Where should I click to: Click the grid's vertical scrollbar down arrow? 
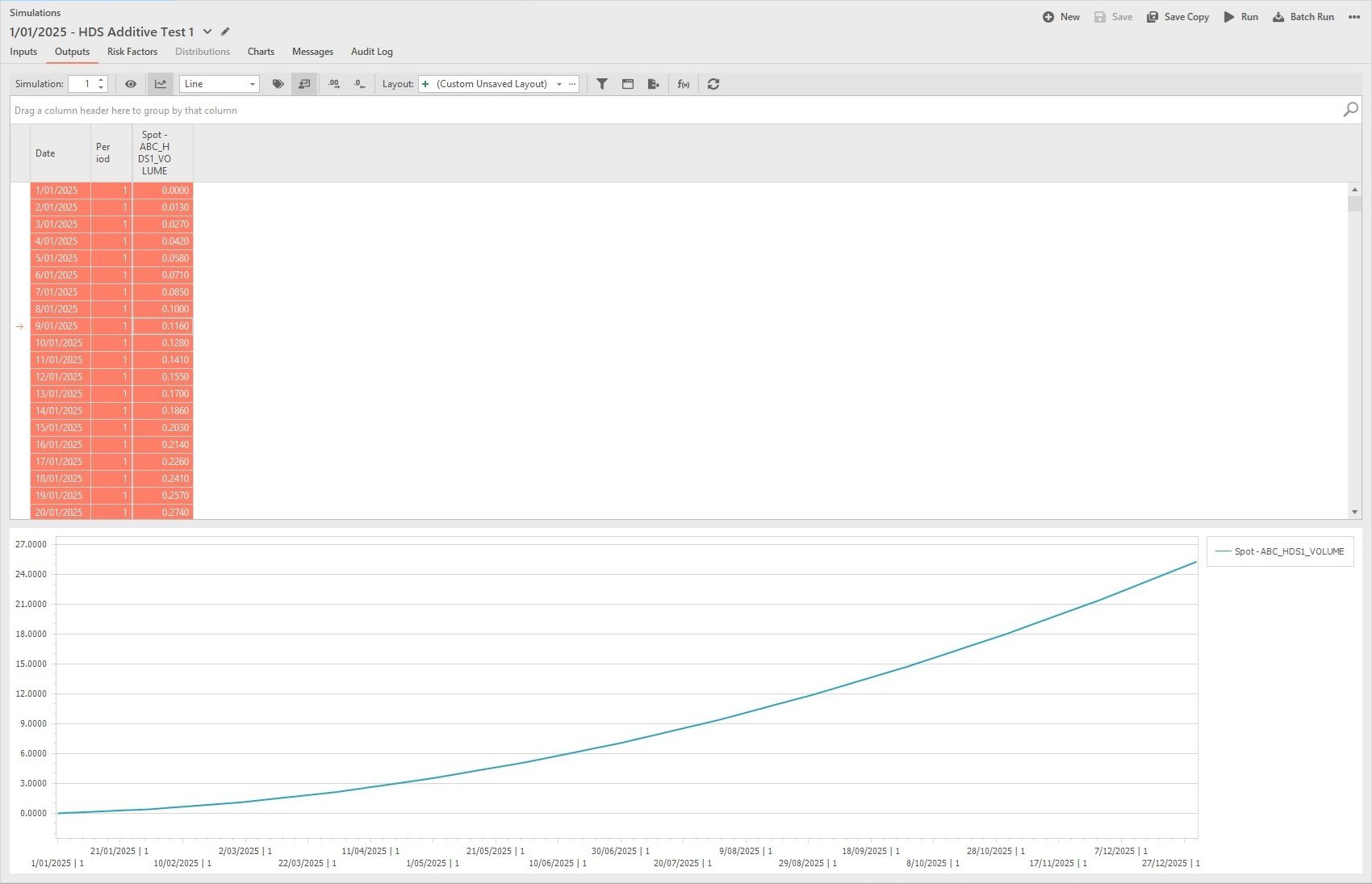1354,512
